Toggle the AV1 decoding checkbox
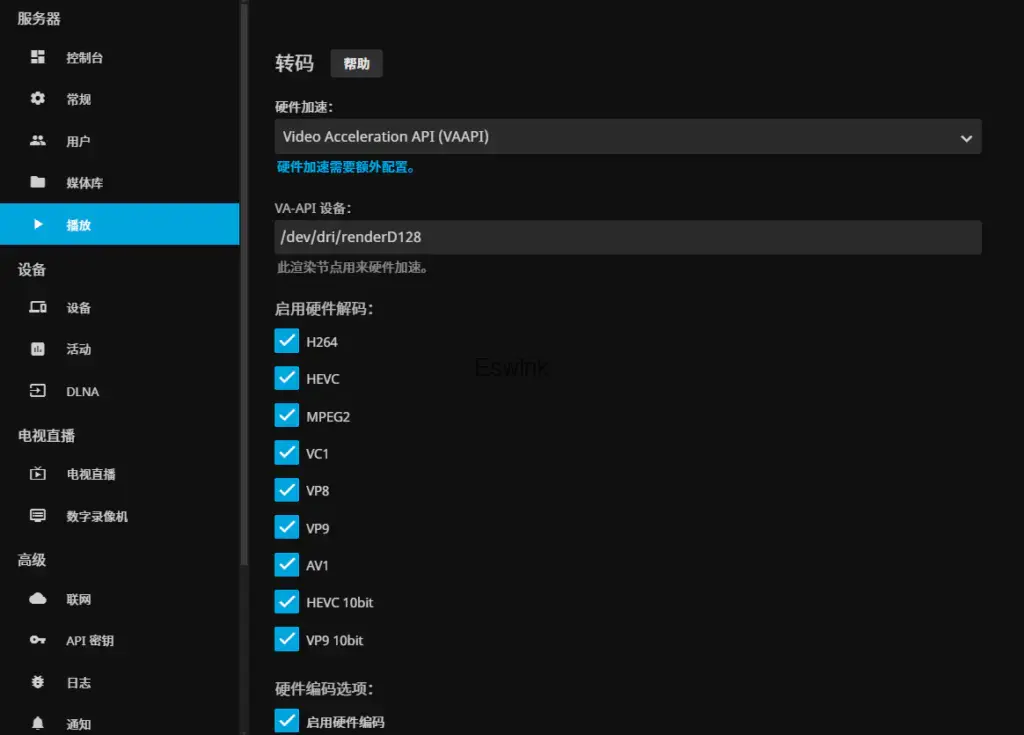The width and height of the screenshot is (1024, 735). tap(287, 565)
